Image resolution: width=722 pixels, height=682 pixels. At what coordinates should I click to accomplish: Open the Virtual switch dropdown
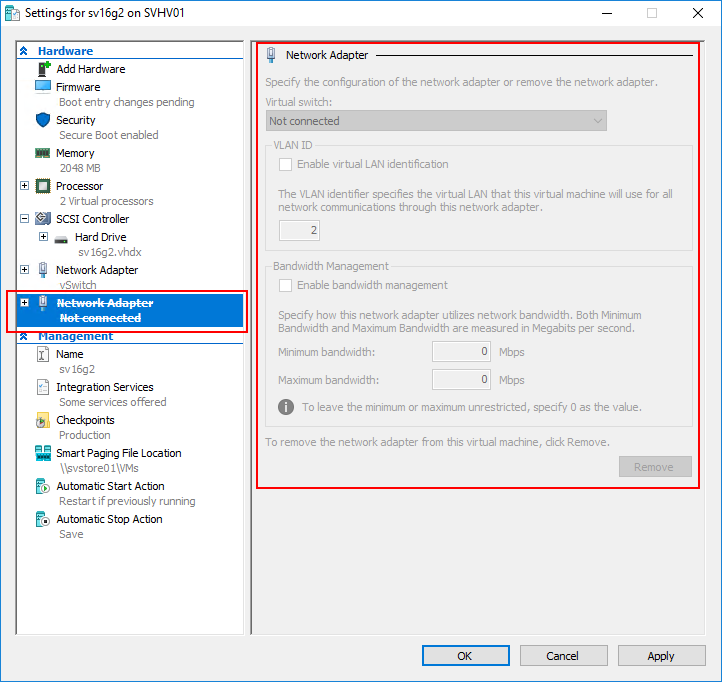(436, 121)
